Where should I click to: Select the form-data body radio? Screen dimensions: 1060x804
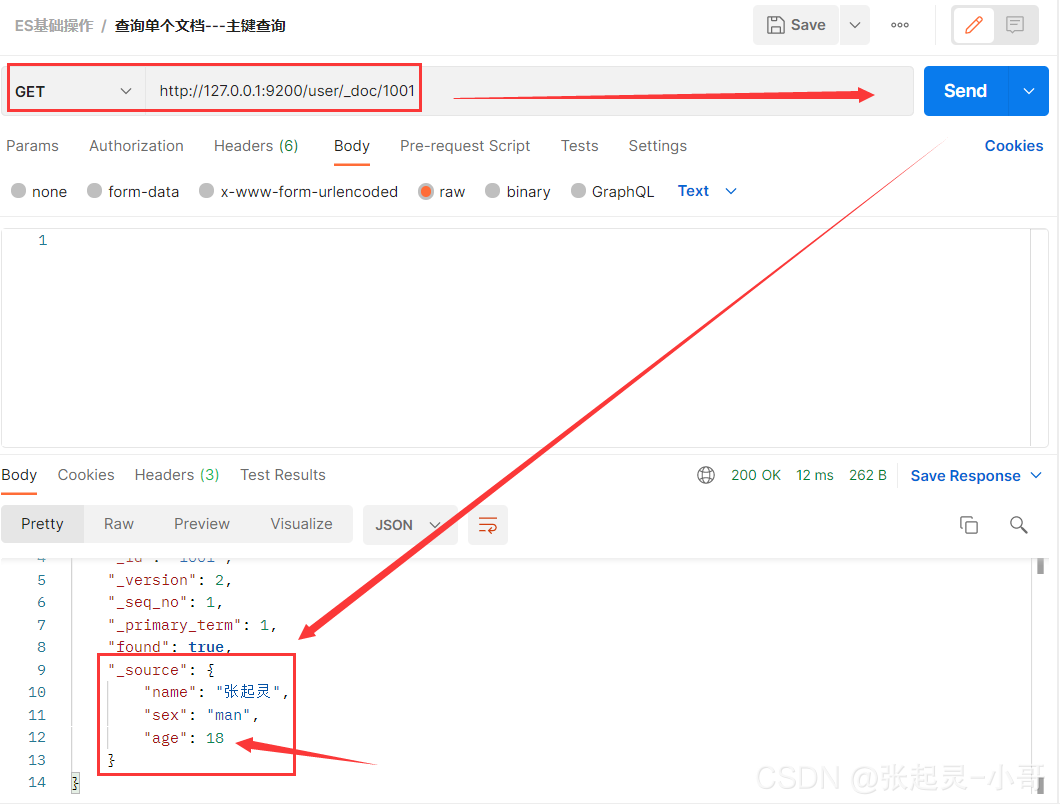click(x=95, y=191)
